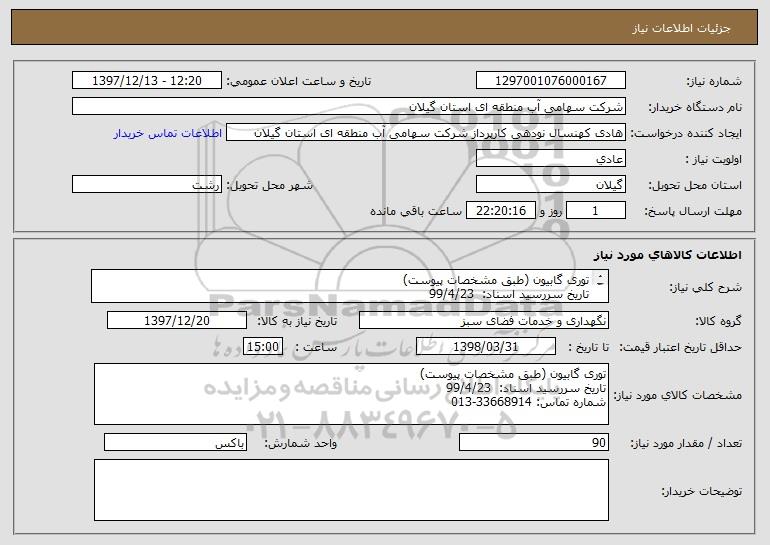Image resolution: width=770 pixels, height=545 pixels.
Task: Click the empty توضیحات خریدار text area
Action: (x=351, y=490)
